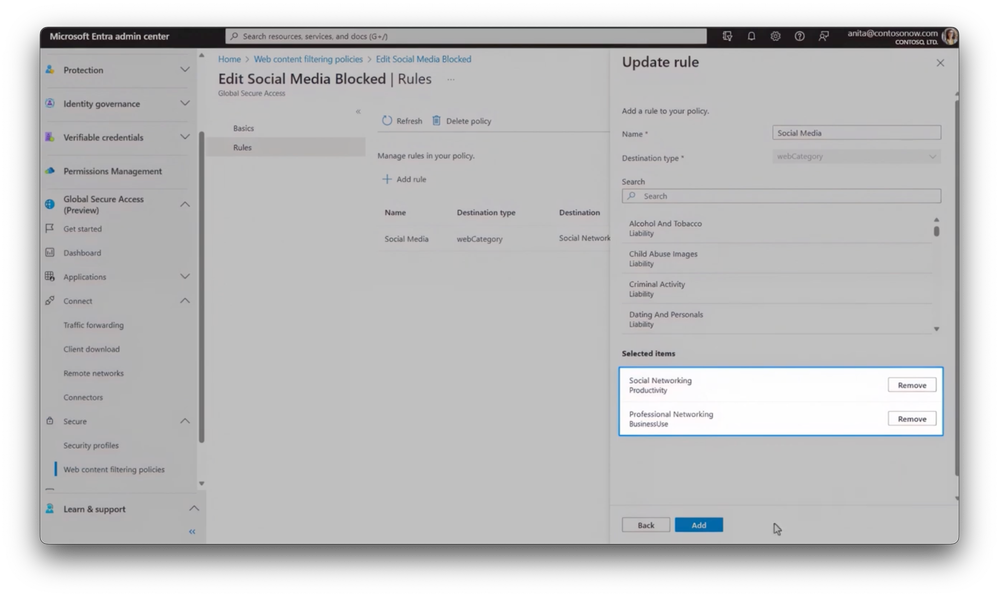This screenshot has width=999, height=597.
Task: Click the Dashboard icon
Action: tap(50, 252)
